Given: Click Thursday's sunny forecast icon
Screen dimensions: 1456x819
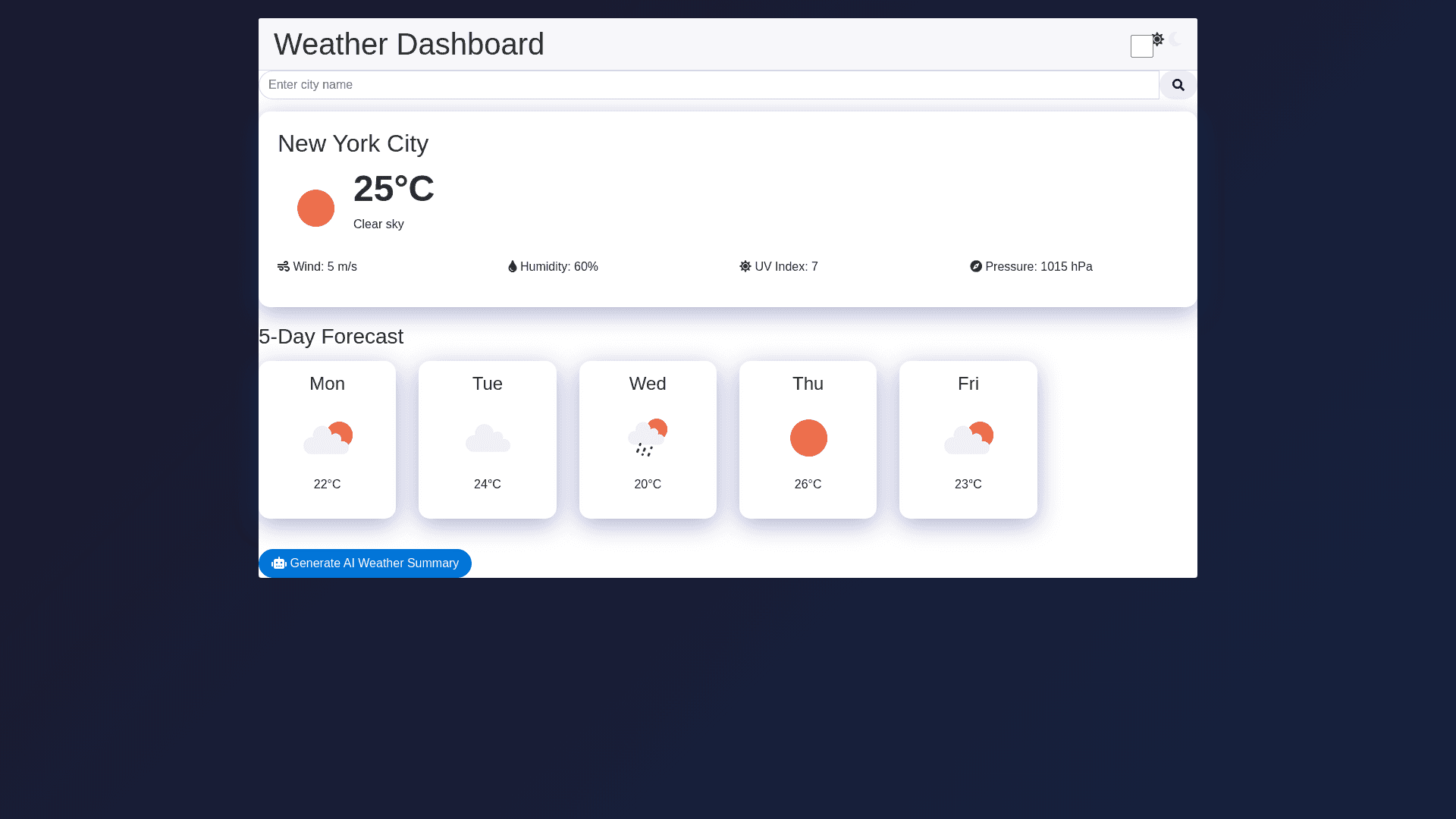Looking at the screenshot, I should tap(808, 438).
